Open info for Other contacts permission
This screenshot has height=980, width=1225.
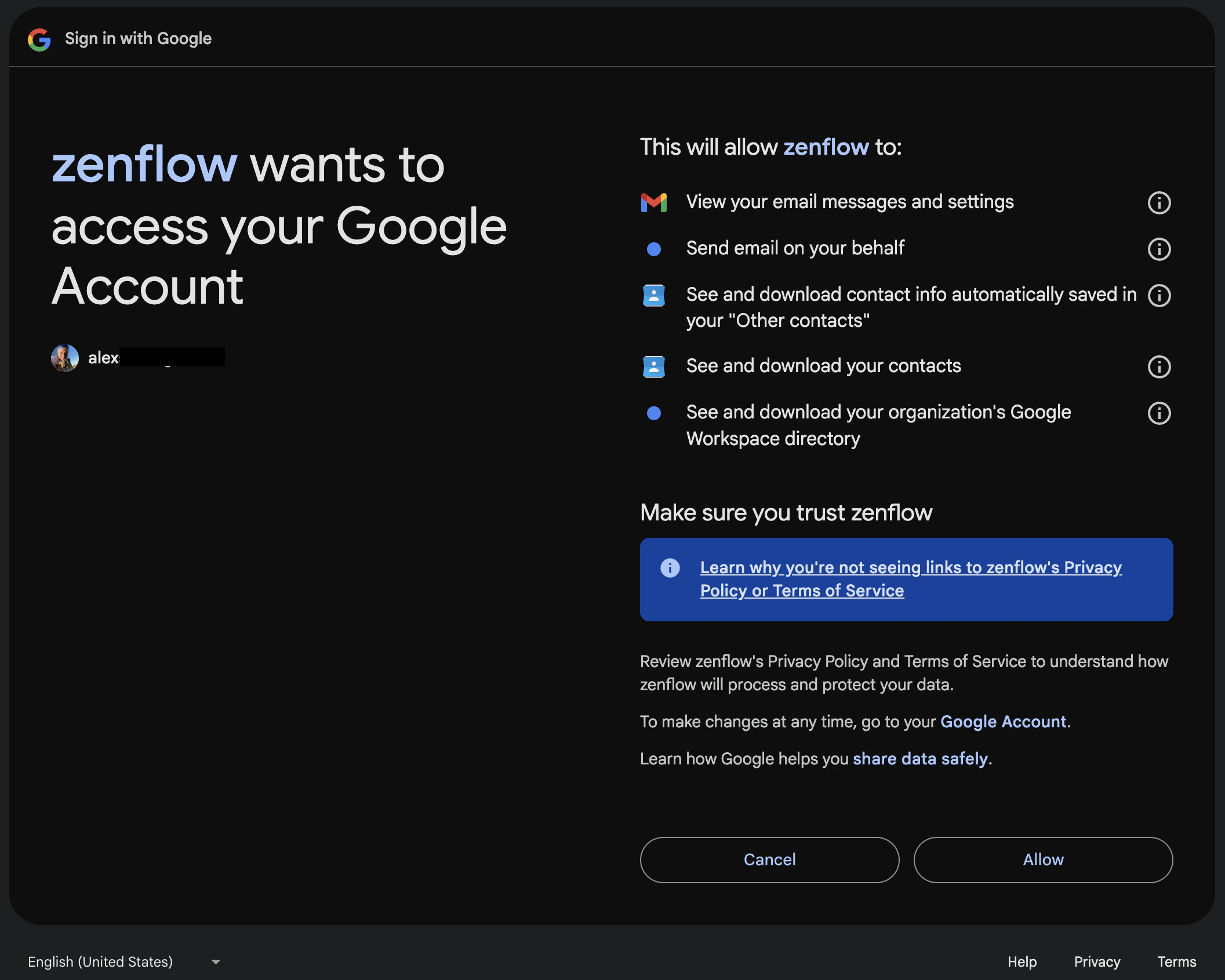click(1159, 296)
